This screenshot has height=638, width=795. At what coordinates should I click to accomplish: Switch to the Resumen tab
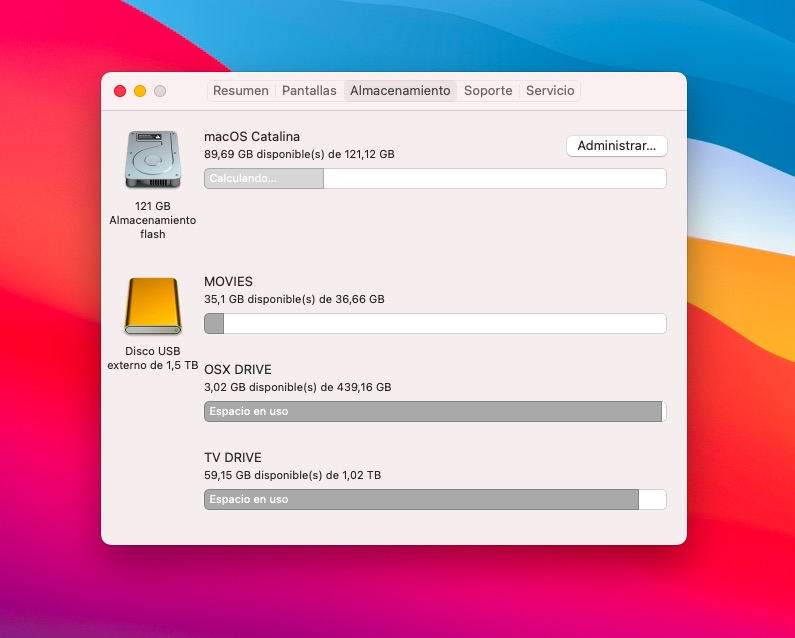click(x=241, y=91)
